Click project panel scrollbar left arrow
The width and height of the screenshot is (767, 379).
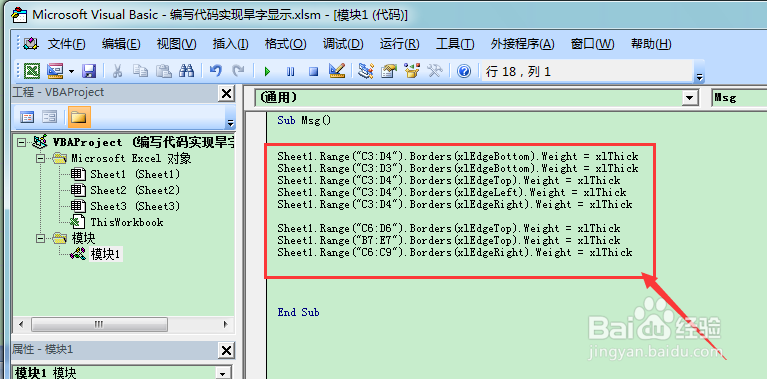pyautogui.click(x=21, y=324)
